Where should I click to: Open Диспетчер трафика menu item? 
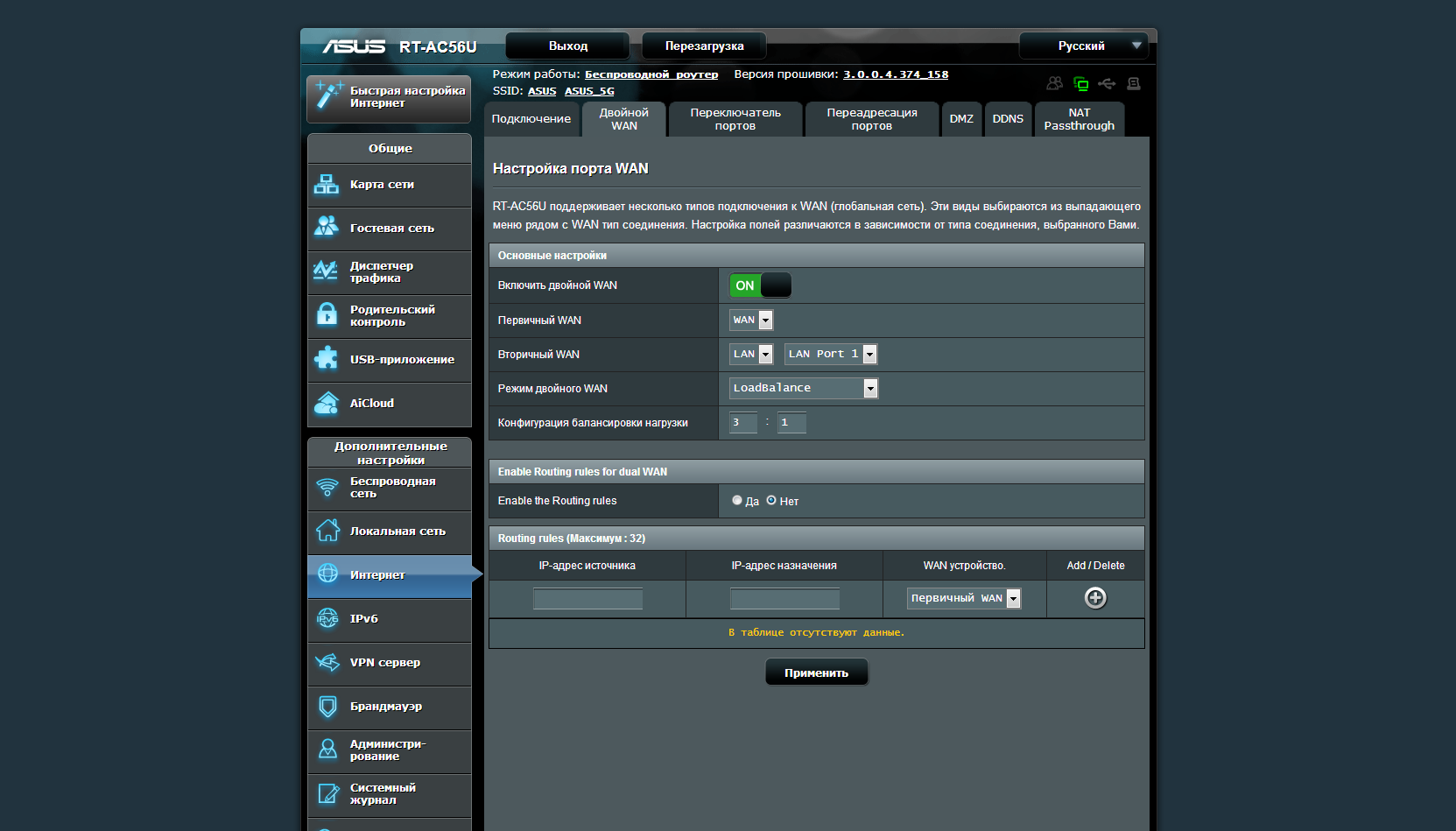pyautogui.click(x=390, y=272)
